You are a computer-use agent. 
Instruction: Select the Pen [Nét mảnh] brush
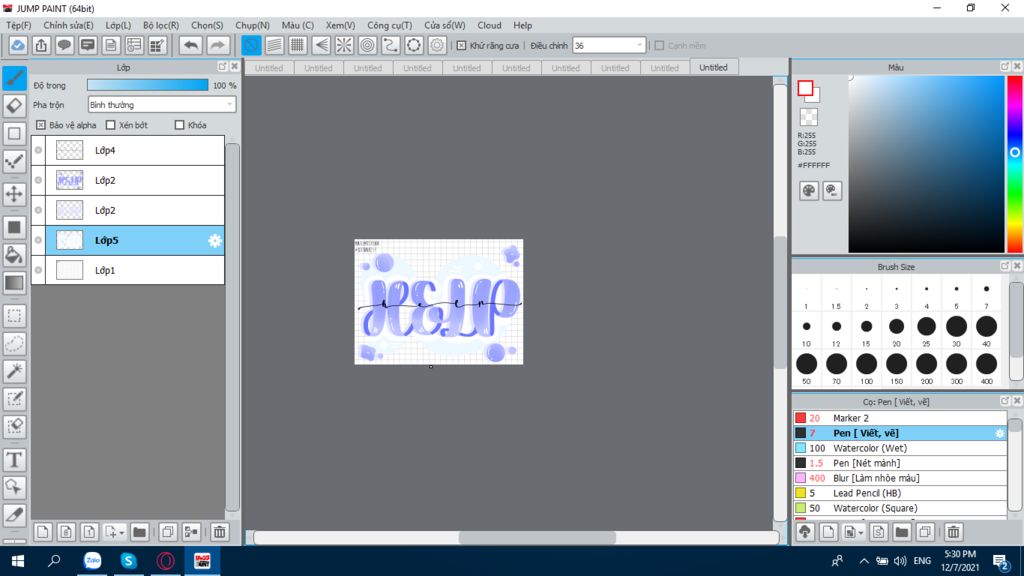tap(899, 463)
